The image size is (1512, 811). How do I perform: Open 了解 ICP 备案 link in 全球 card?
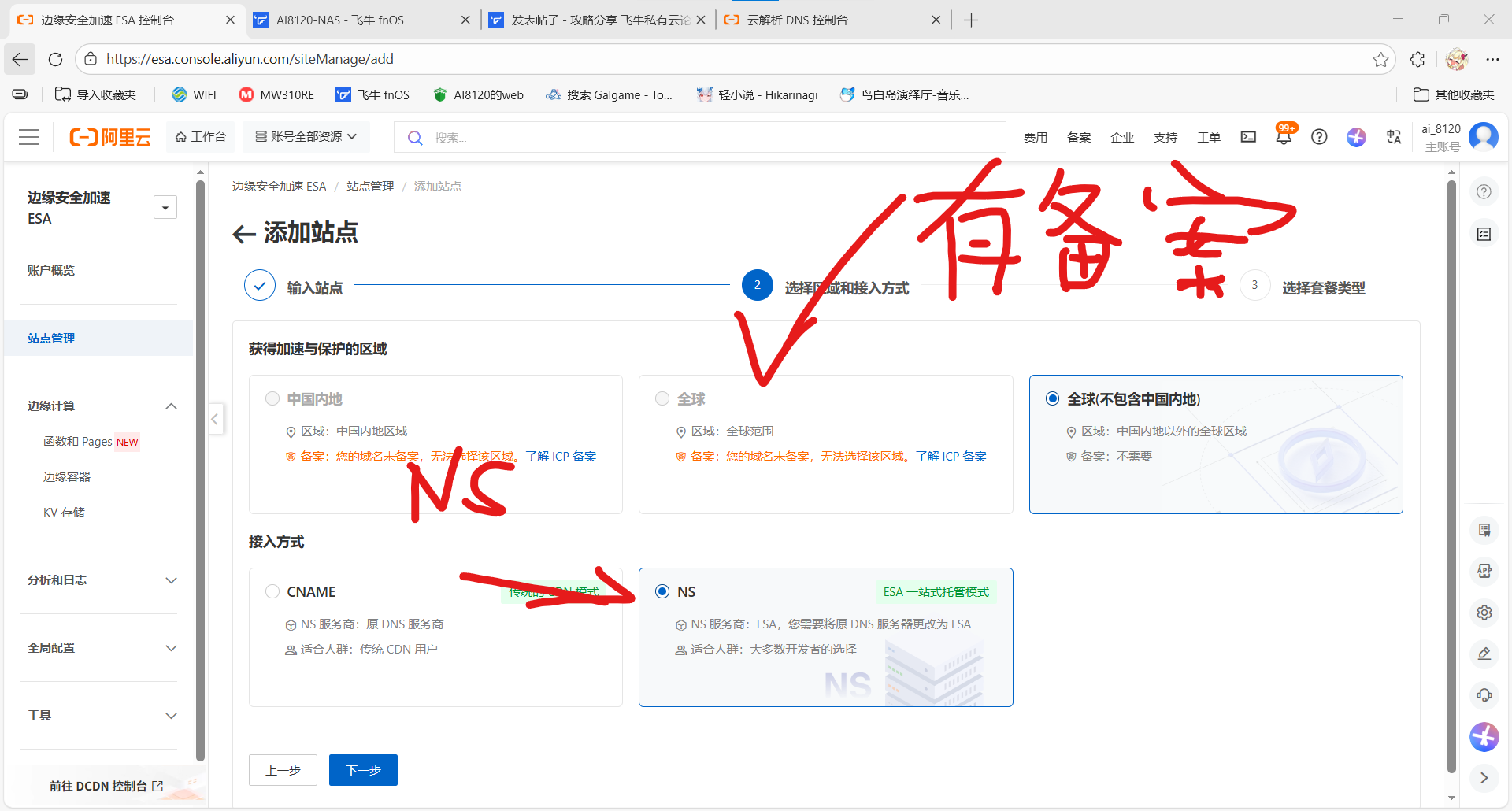point(951,457)
